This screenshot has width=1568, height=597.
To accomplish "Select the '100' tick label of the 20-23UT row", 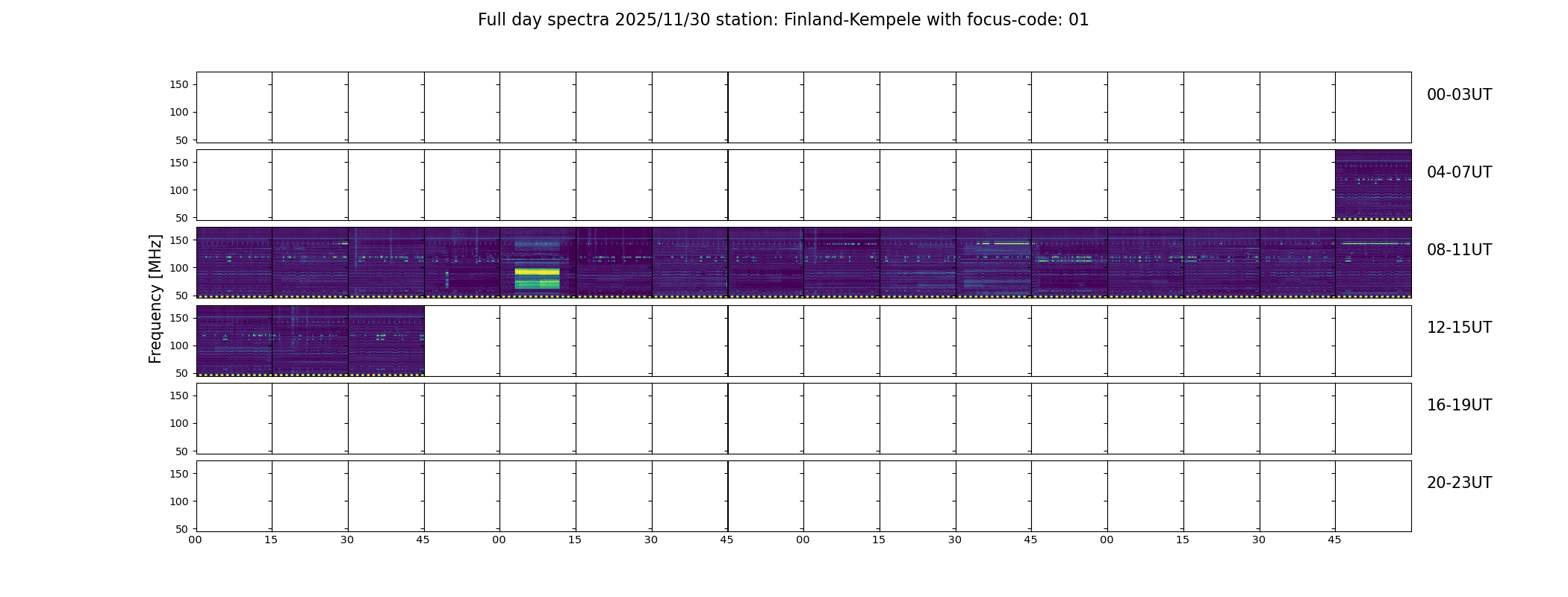I will (x=179, y=501).
